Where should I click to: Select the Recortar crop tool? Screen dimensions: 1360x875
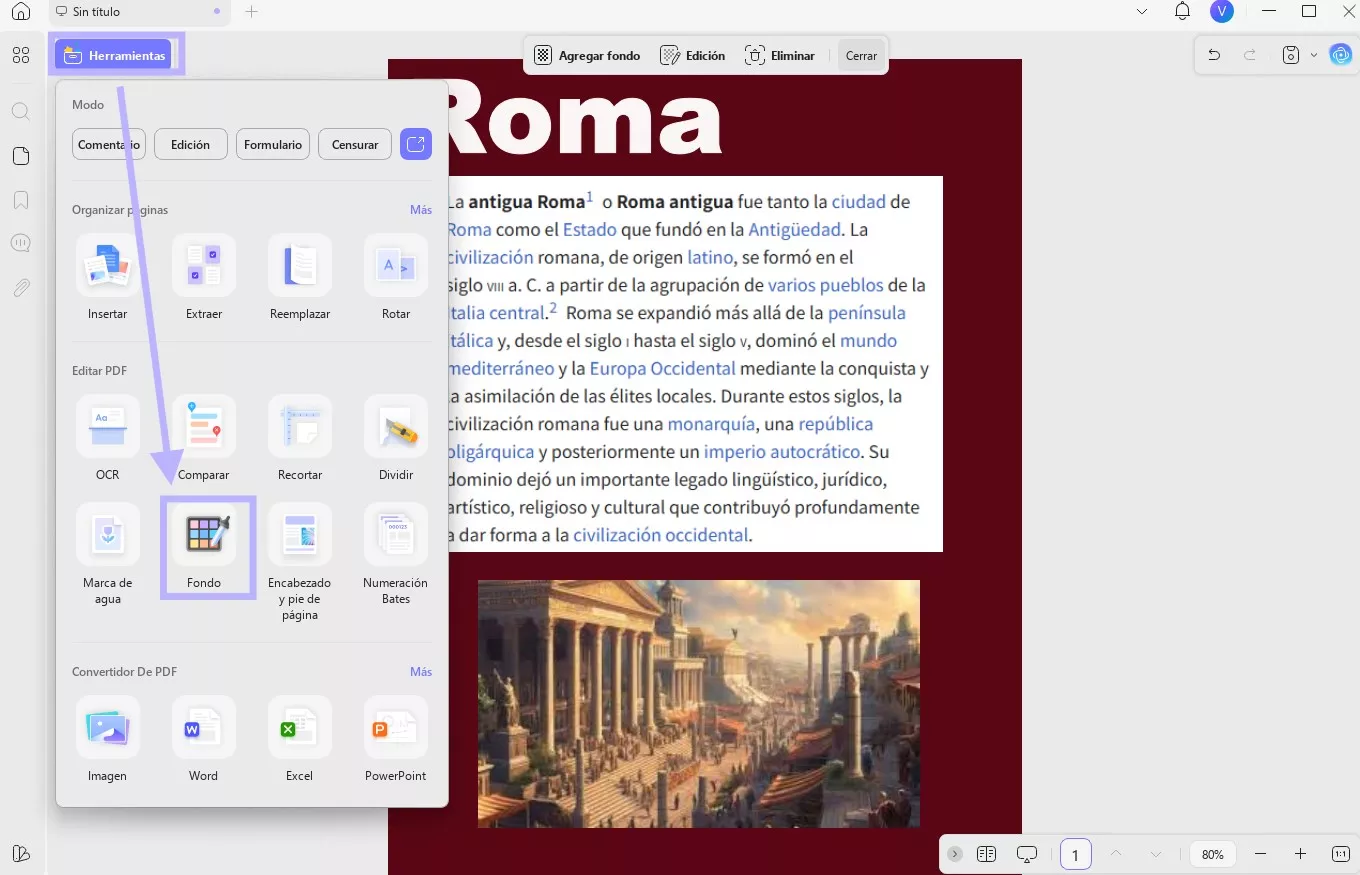[300, 438]
